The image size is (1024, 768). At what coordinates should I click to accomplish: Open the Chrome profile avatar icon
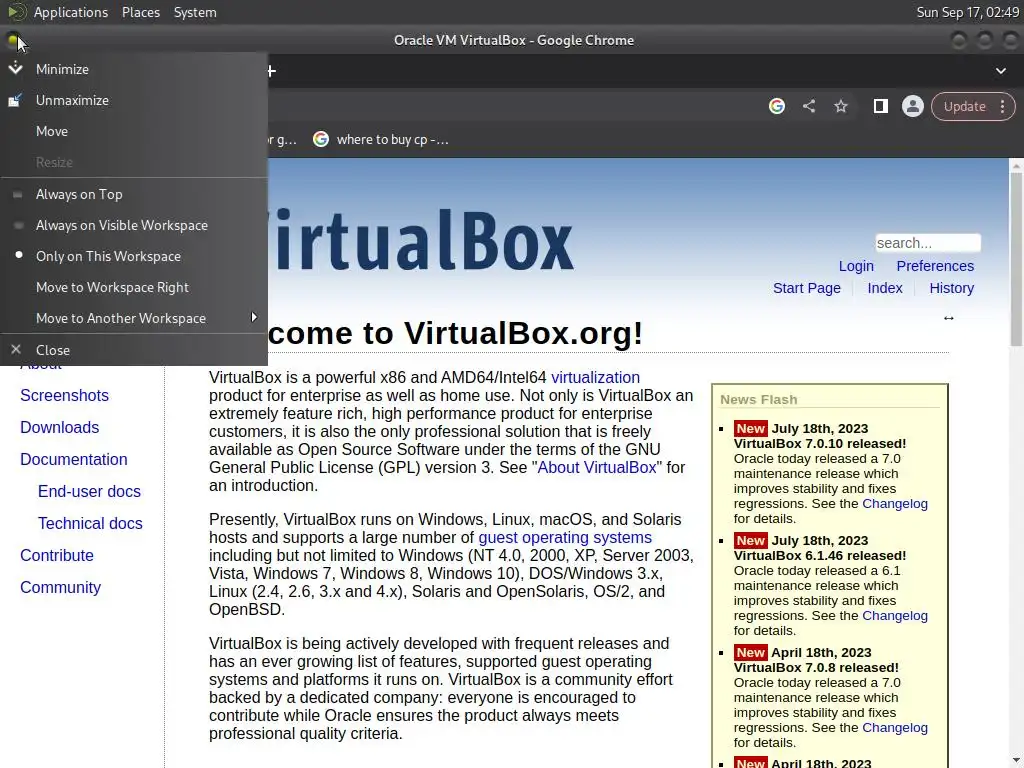point(912,106)
